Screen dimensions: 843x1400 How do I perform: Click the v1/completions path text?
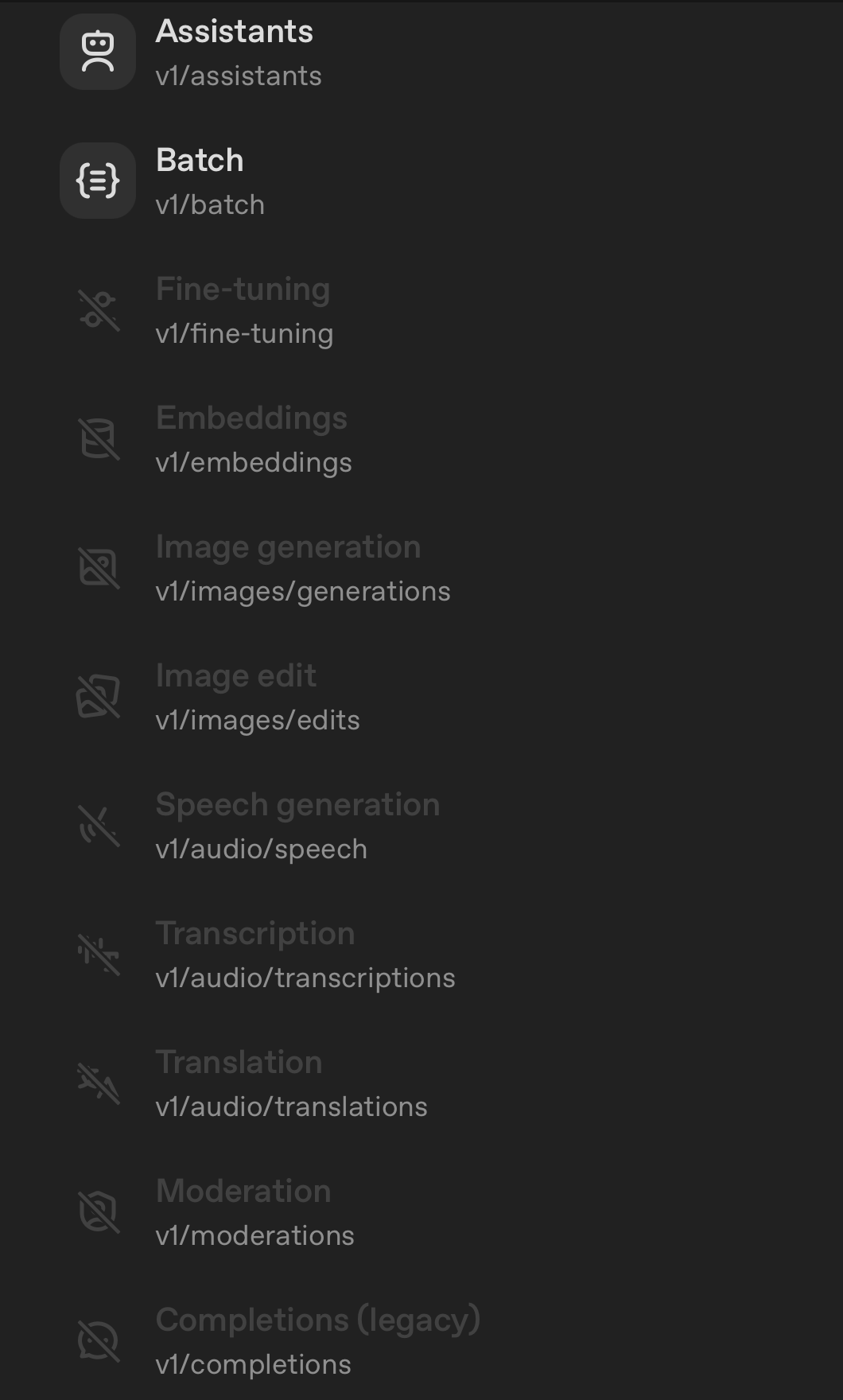[x=254, y=1364]
